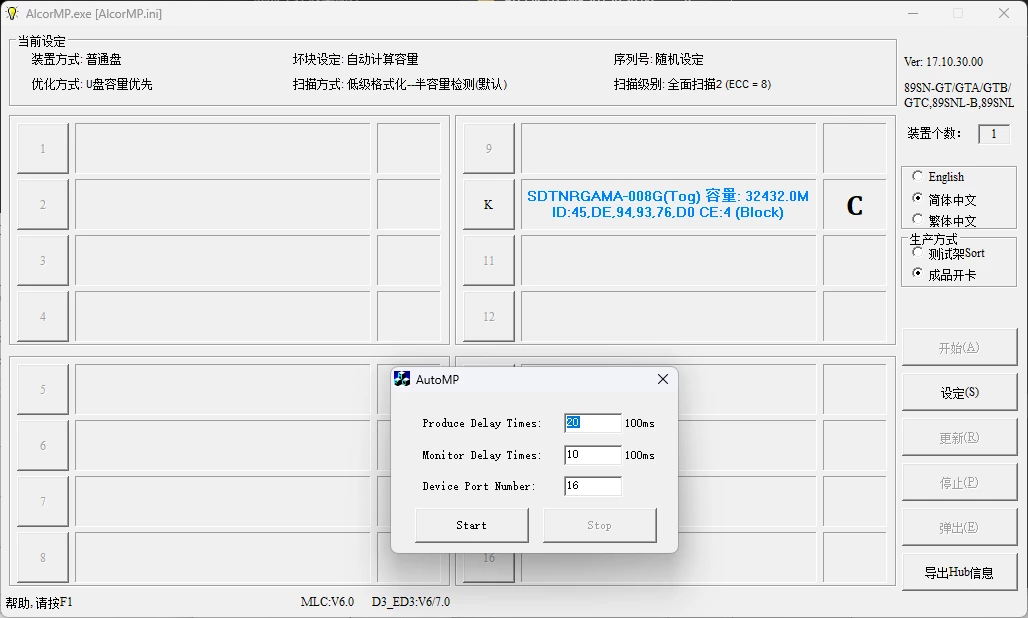Click the AutoMP icon in the dialog title bar
The height and width of the screenshot is (618, 1028).
[x=403, y=379]
